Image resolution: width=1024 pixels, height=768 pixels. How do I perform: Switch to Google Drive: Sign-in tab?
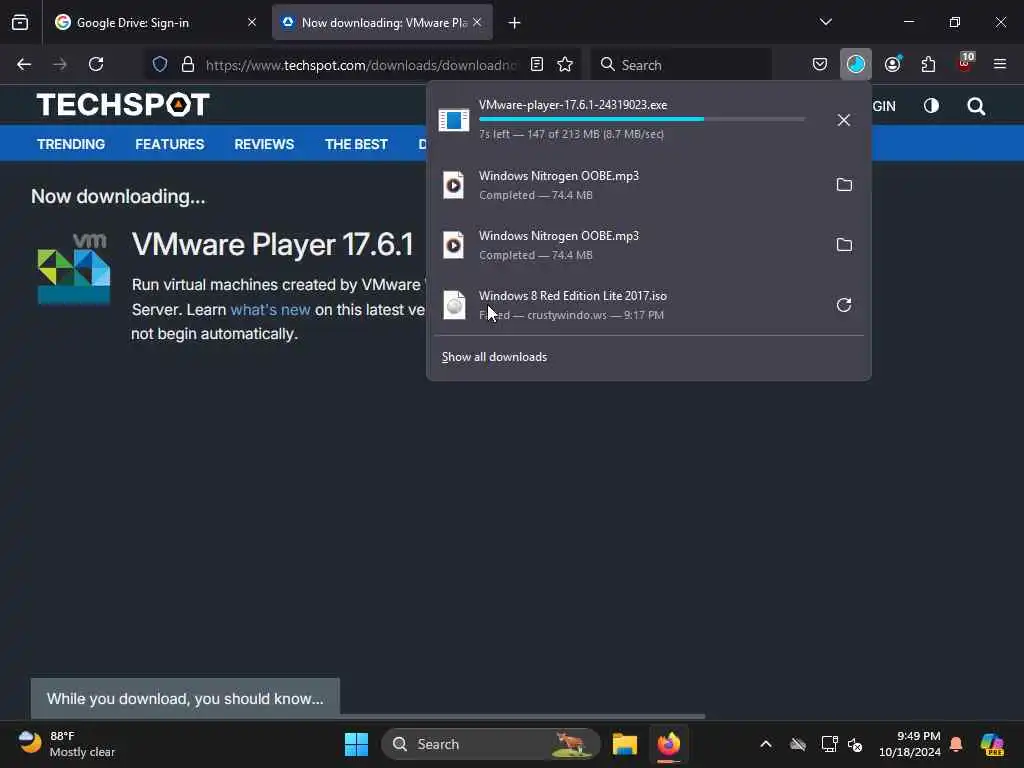(157, 22)
